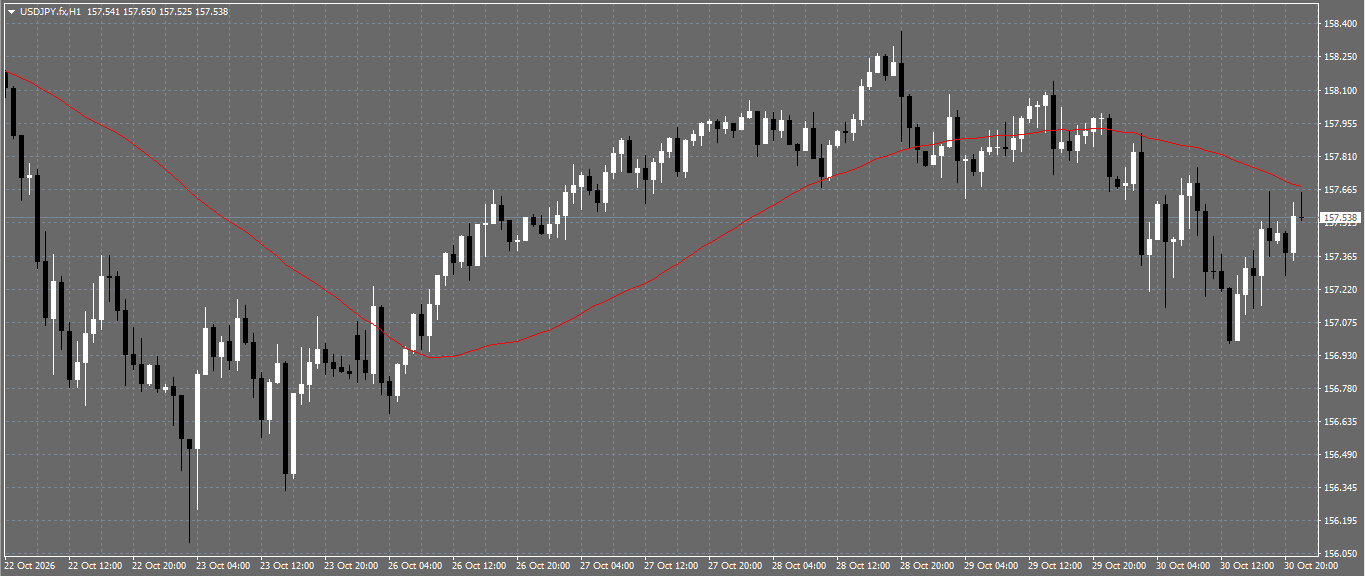
Task: Open the chart menu triangle beside USDJPY.fx
Action: [x=11, y=11]
